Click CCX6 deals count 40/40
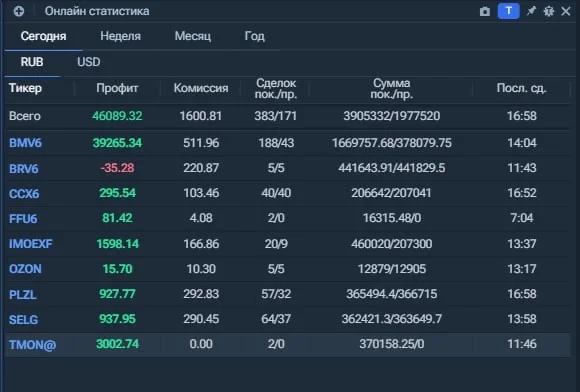This screenshot has height=392, width=580. [x=276, y=193]
